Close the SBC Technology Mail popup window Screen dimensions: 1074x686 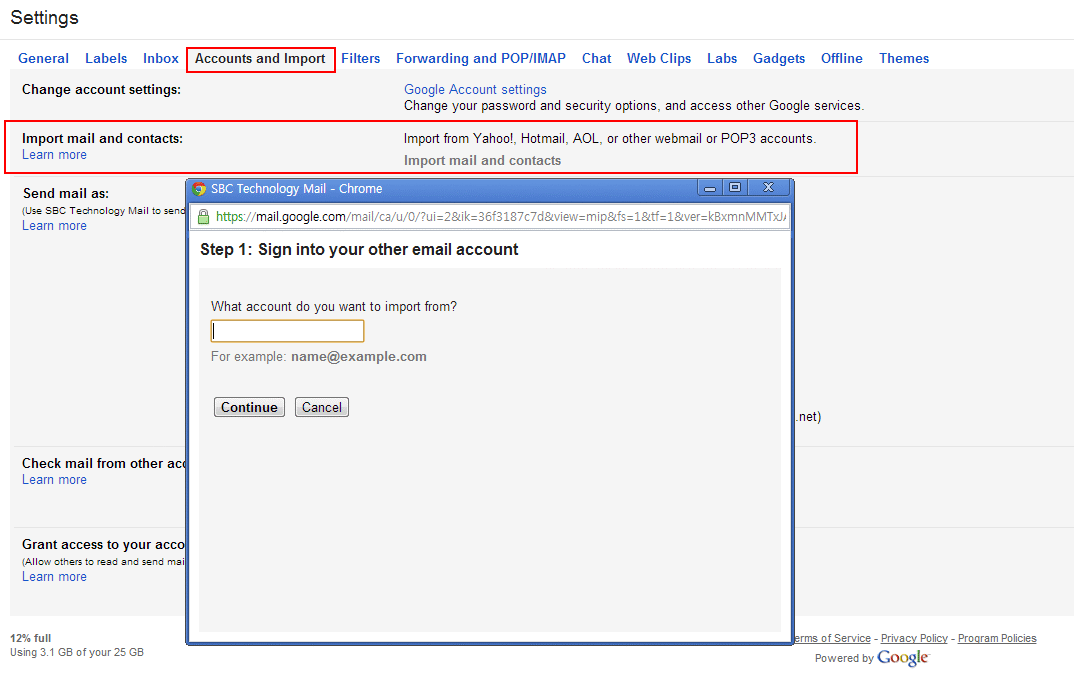[769, 188]
